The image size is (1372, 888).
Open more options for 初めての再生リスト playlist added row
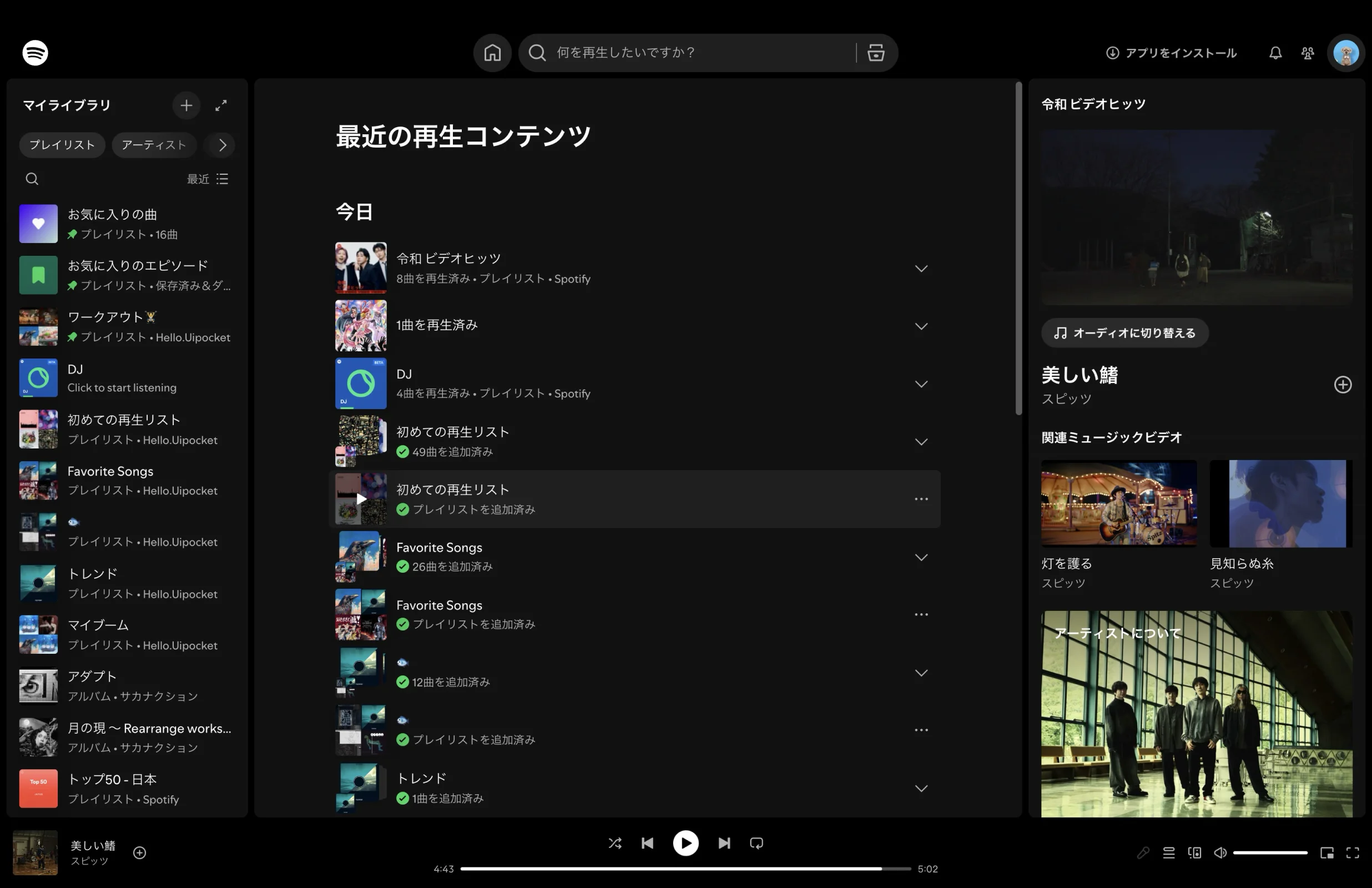921,500
